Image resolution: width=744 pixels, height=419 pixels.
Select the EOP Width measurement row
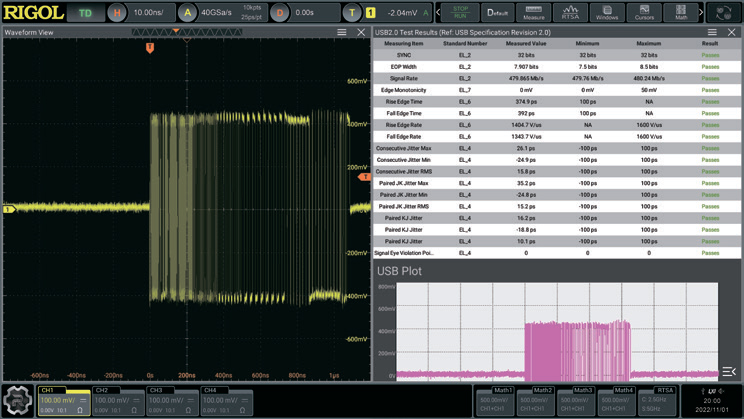[557, 67]
